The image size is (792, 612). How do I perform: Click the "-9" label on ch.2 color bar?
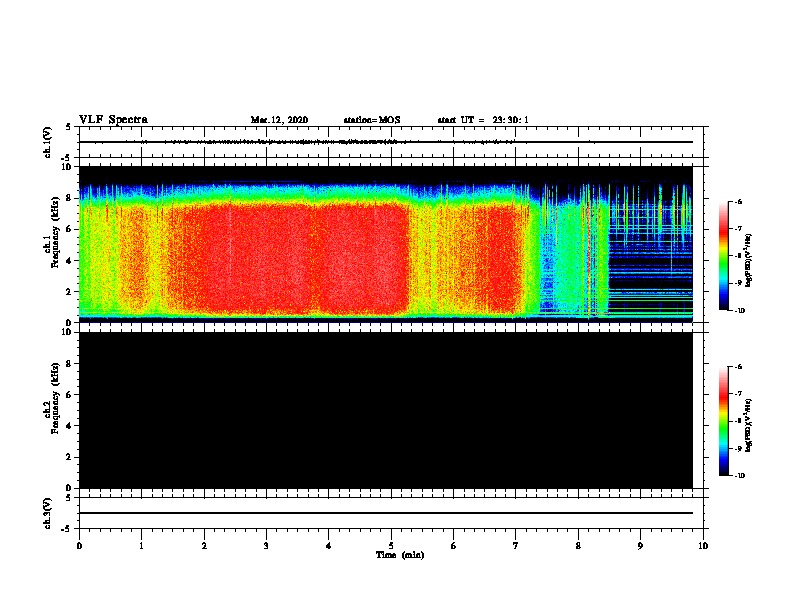click(738, 448)
